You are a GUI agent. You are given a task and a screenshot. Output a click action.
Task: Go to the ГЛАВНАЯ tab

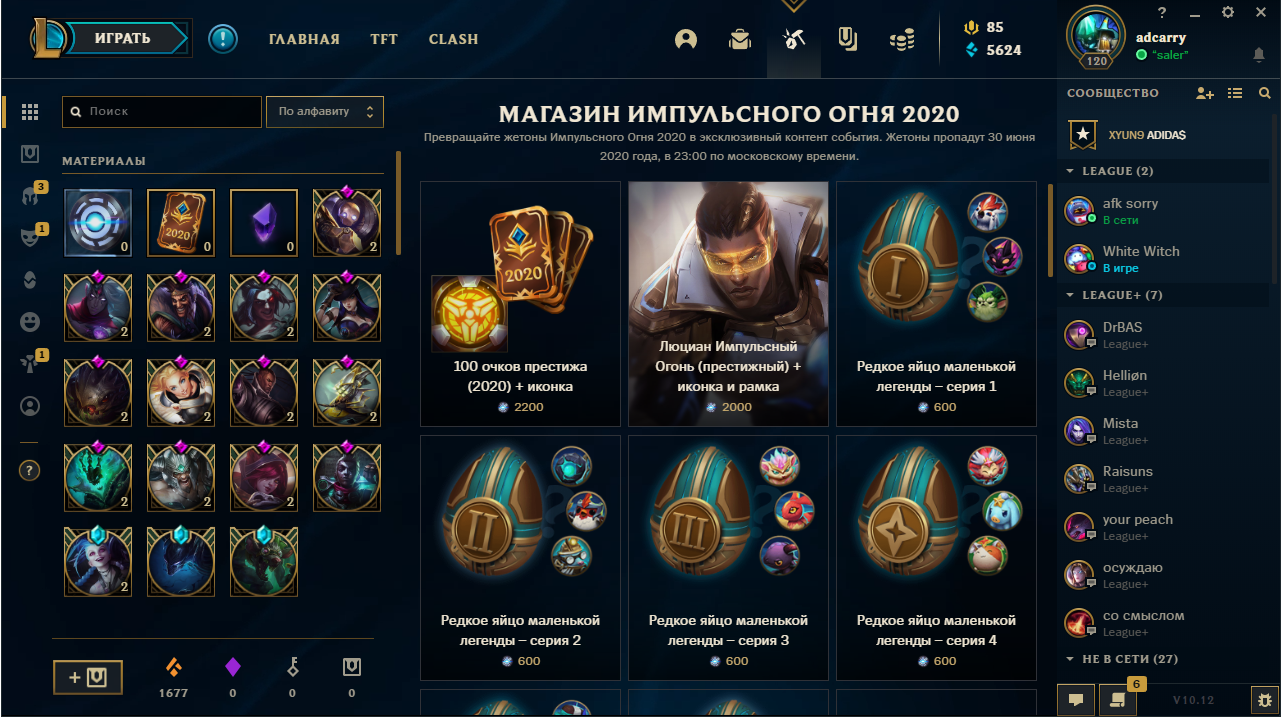[304, 39]
